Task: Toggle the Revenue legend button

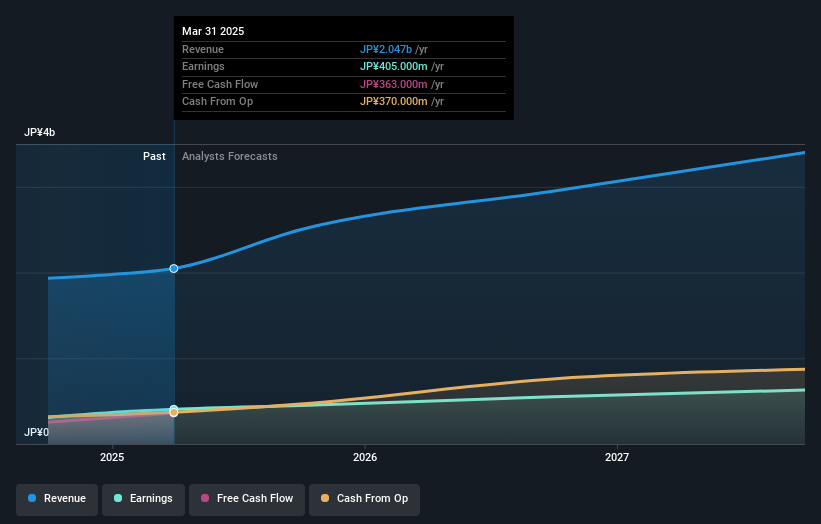Action: pyautogui.click(x=57, y=499)
